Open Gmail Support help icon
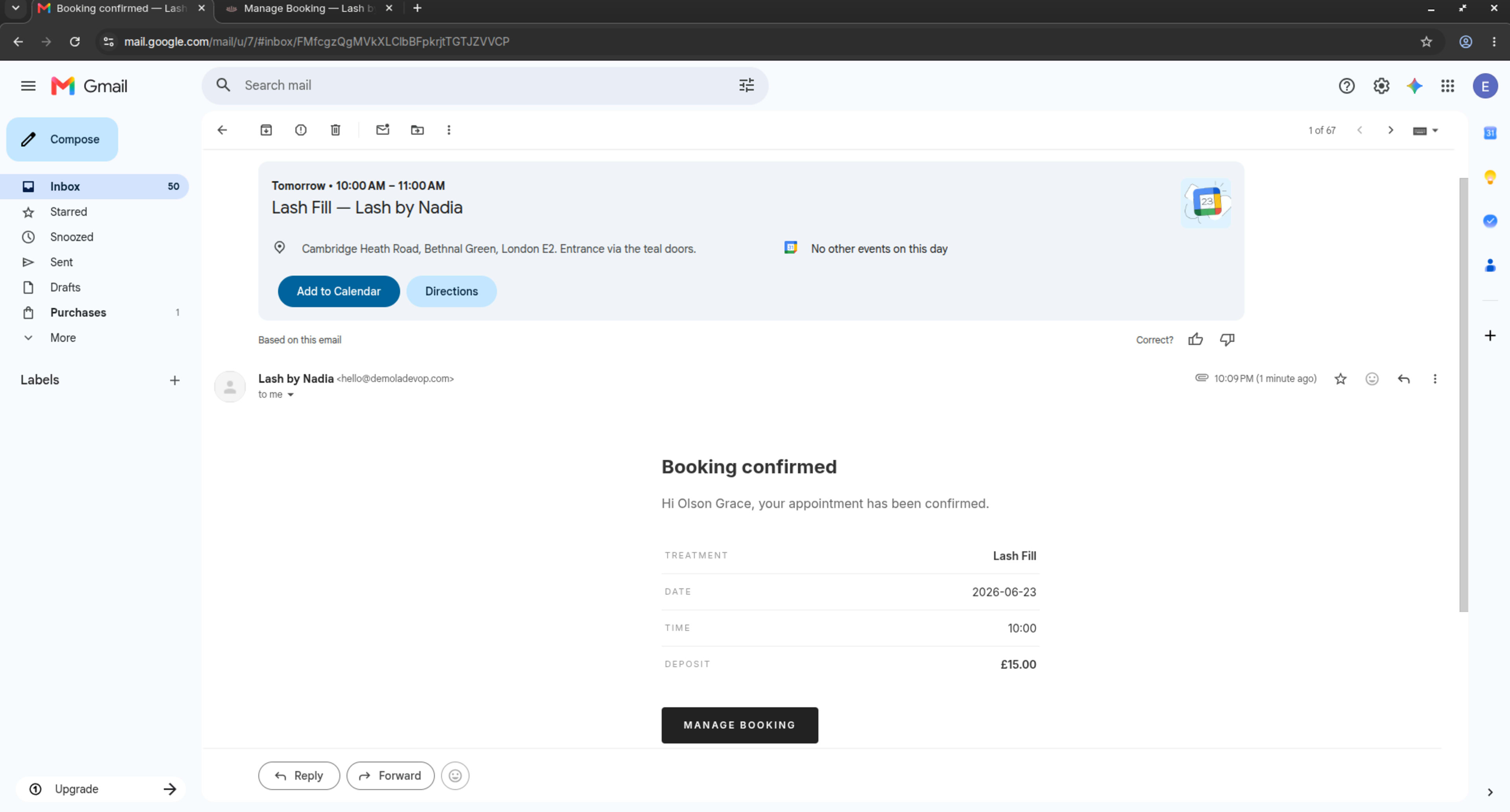The height and width of the screenshot is (812, 1510). point(1346,86)
